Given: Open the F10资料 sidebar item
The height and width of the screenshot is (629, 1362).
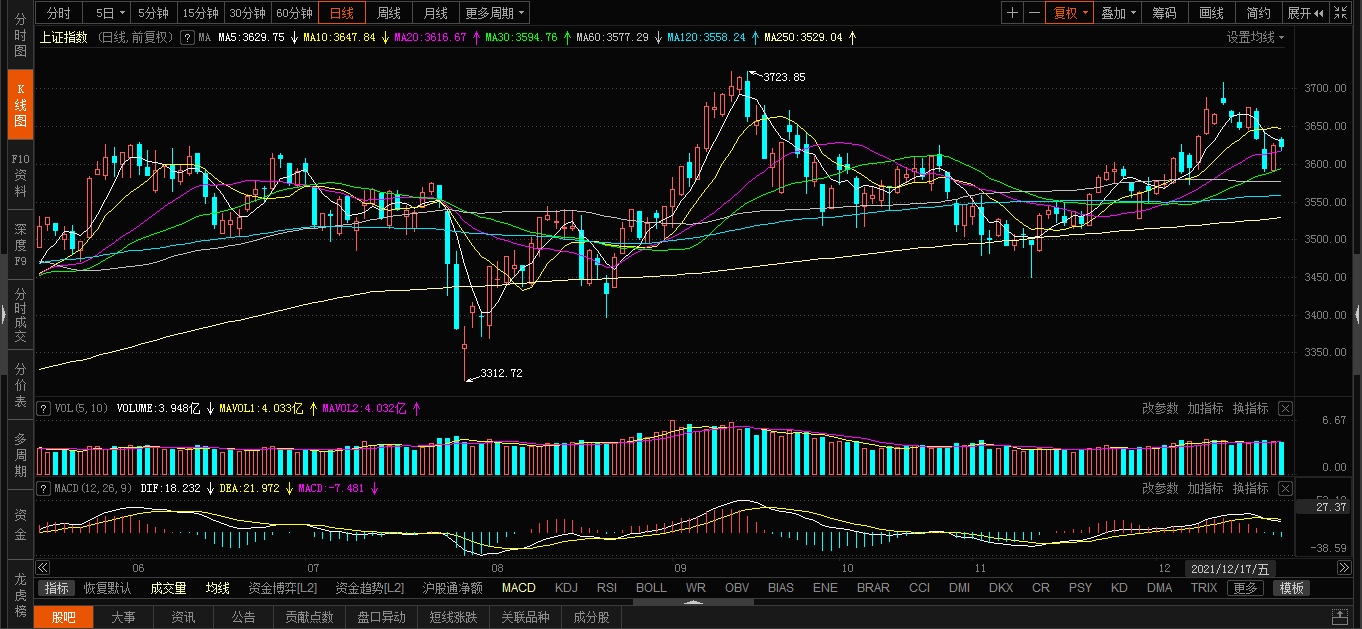Looking at the screenshot, I should [x=20, y=174].
